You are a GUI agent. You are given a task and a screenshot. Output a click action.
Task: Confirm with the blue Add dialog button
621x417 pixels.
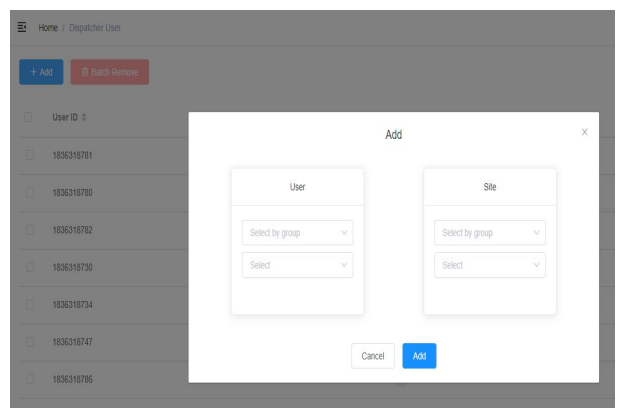pos(419,356)
